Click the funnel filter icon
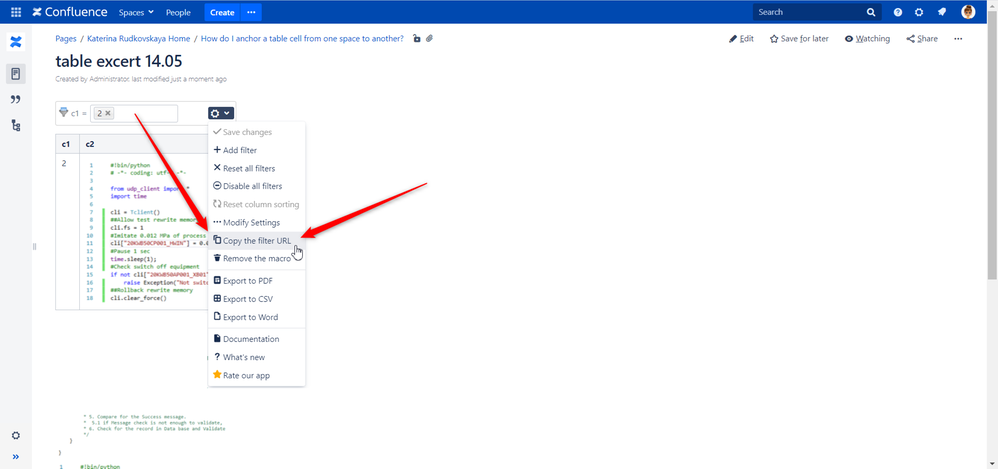The height and width of the screenshot is (469, 998). (x=64, y=113)
